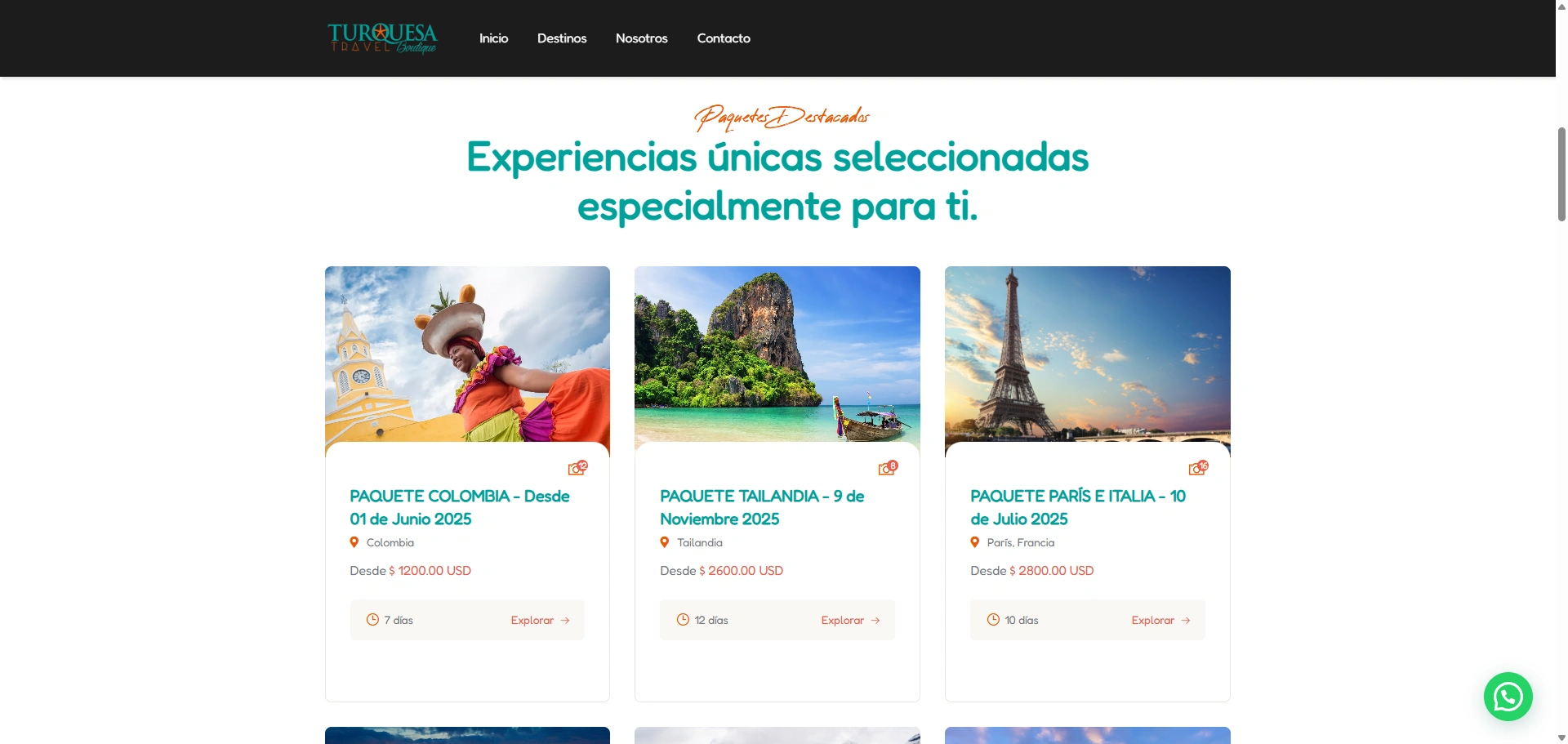Click the location pin next to París, Francia

(975, 542)
